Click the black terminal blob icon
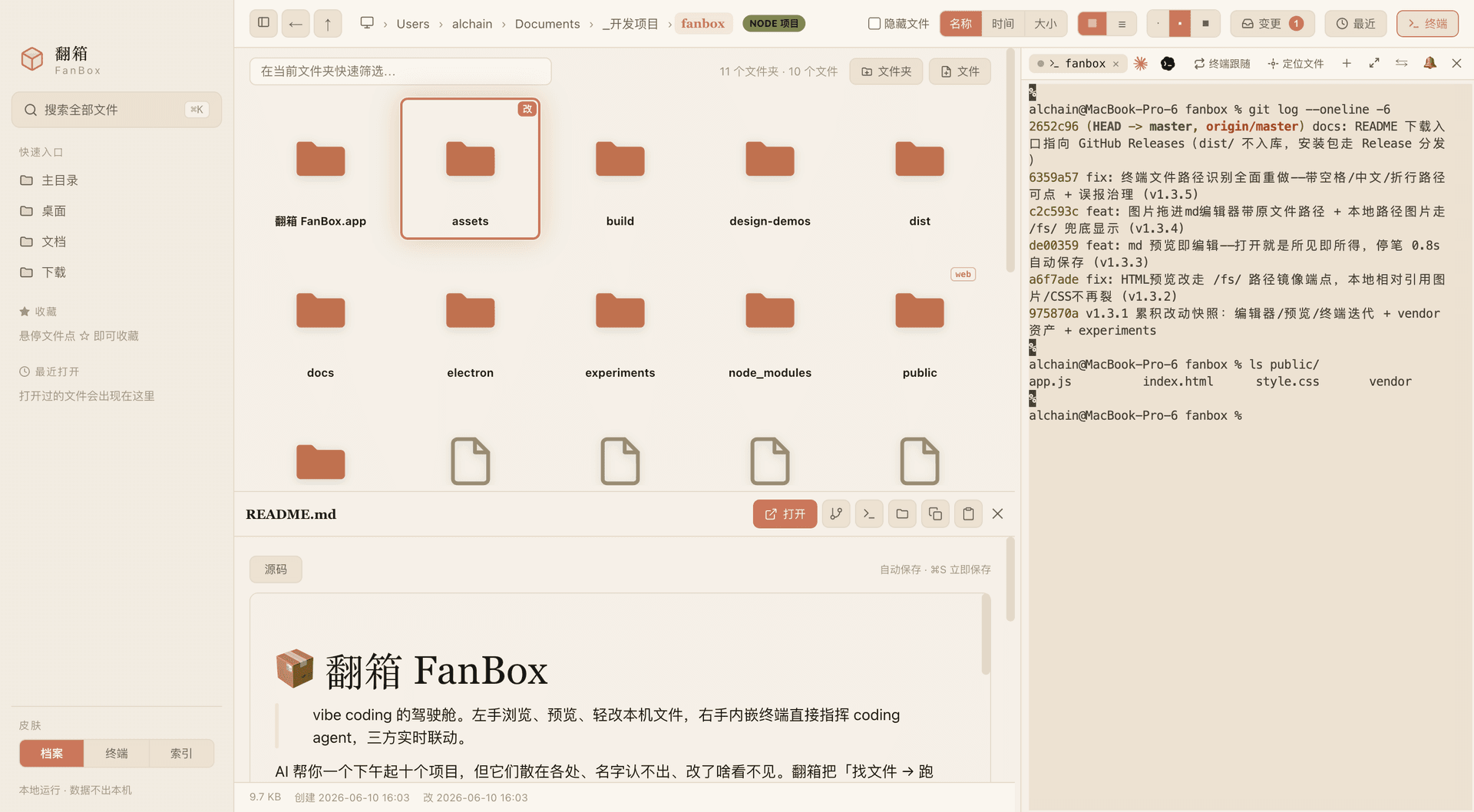The width and height of the screenshot is (1474, 812). click(1168, 63)
